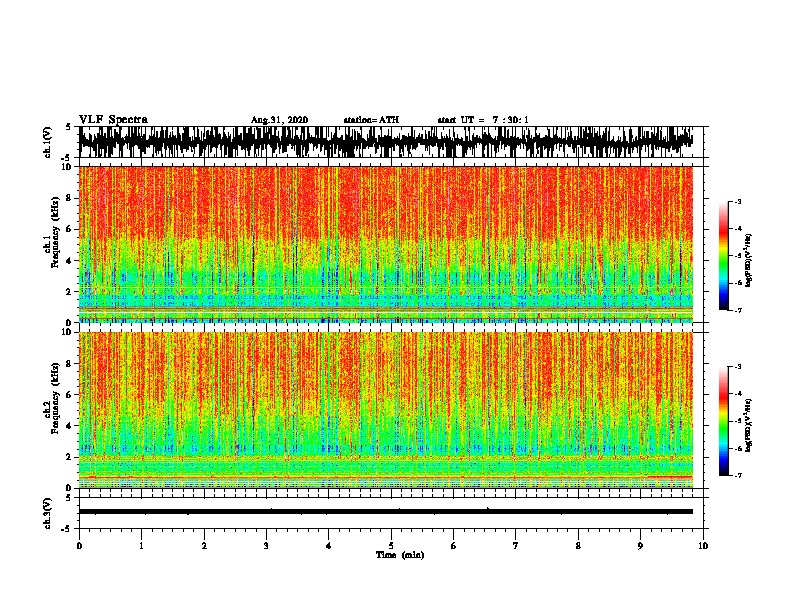The image size is (792, 612).
Task: Select the "start UT = 7:30:1" label
Action: (483, 120)
